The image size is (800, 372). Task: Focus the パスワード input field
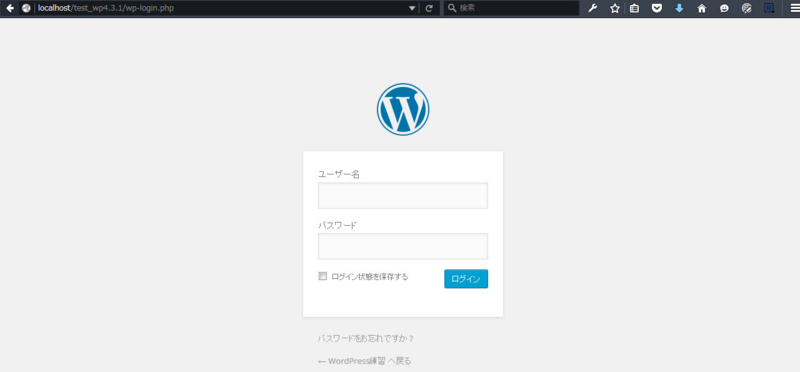pyautogui.click(x=403, y=246)
